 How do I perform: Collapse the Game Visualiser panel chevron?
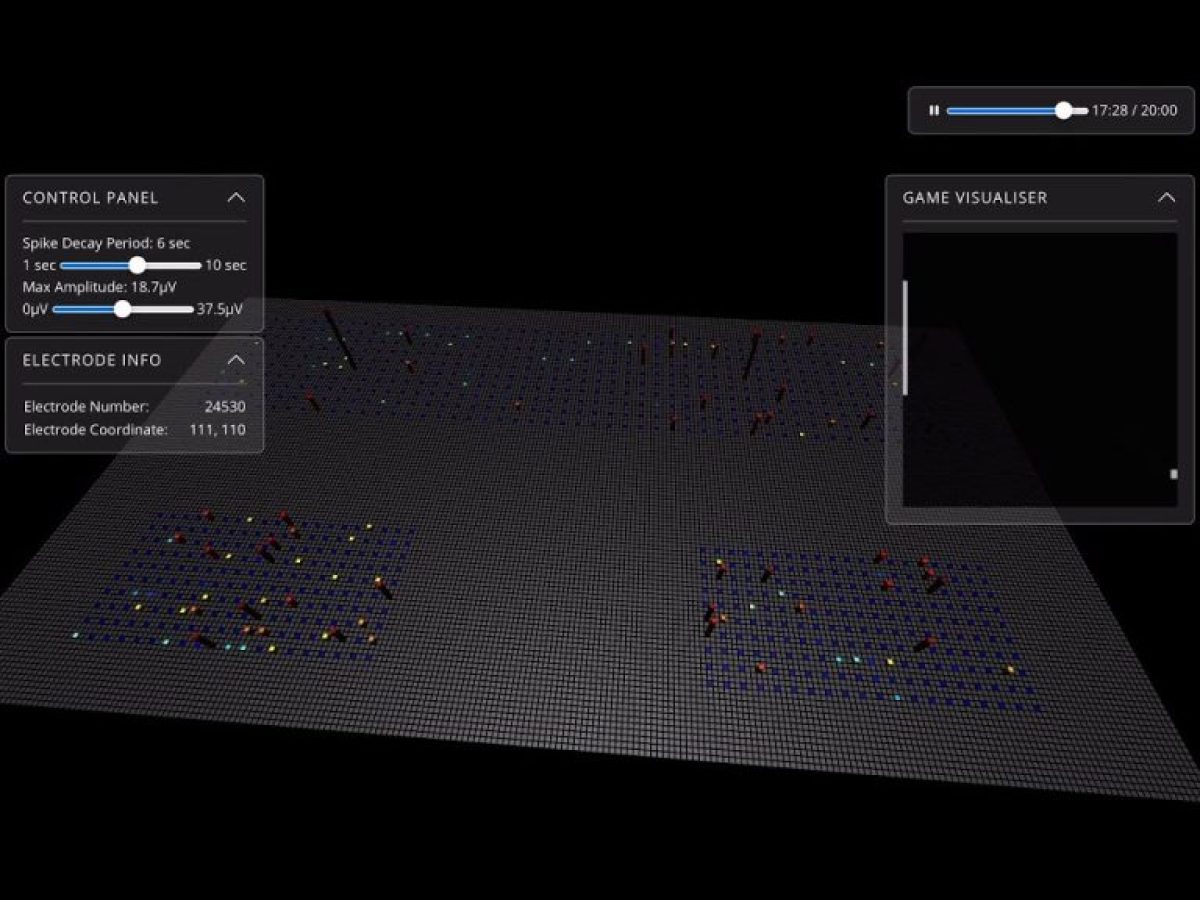(1166, 198)
